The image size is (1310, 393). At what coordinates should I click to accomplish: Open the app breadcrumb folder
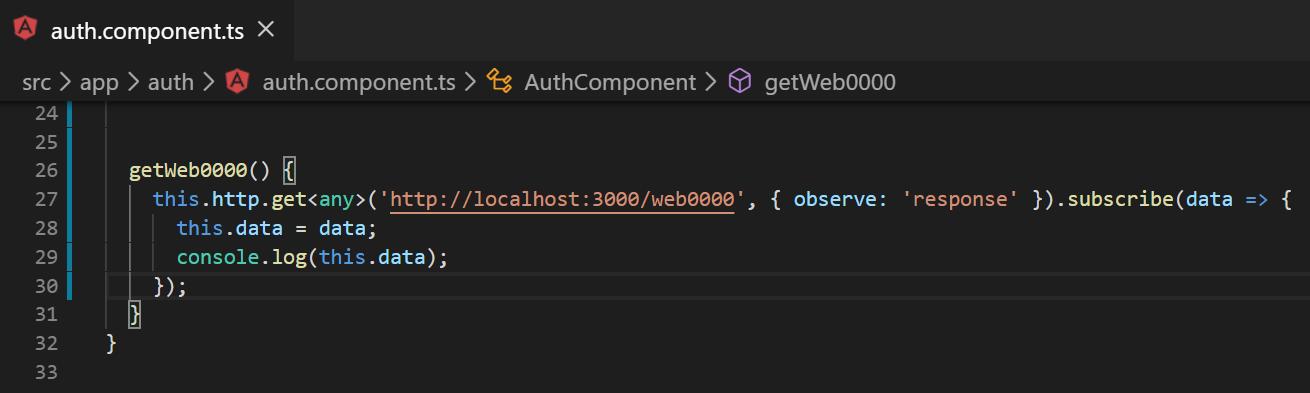point(99,82)
